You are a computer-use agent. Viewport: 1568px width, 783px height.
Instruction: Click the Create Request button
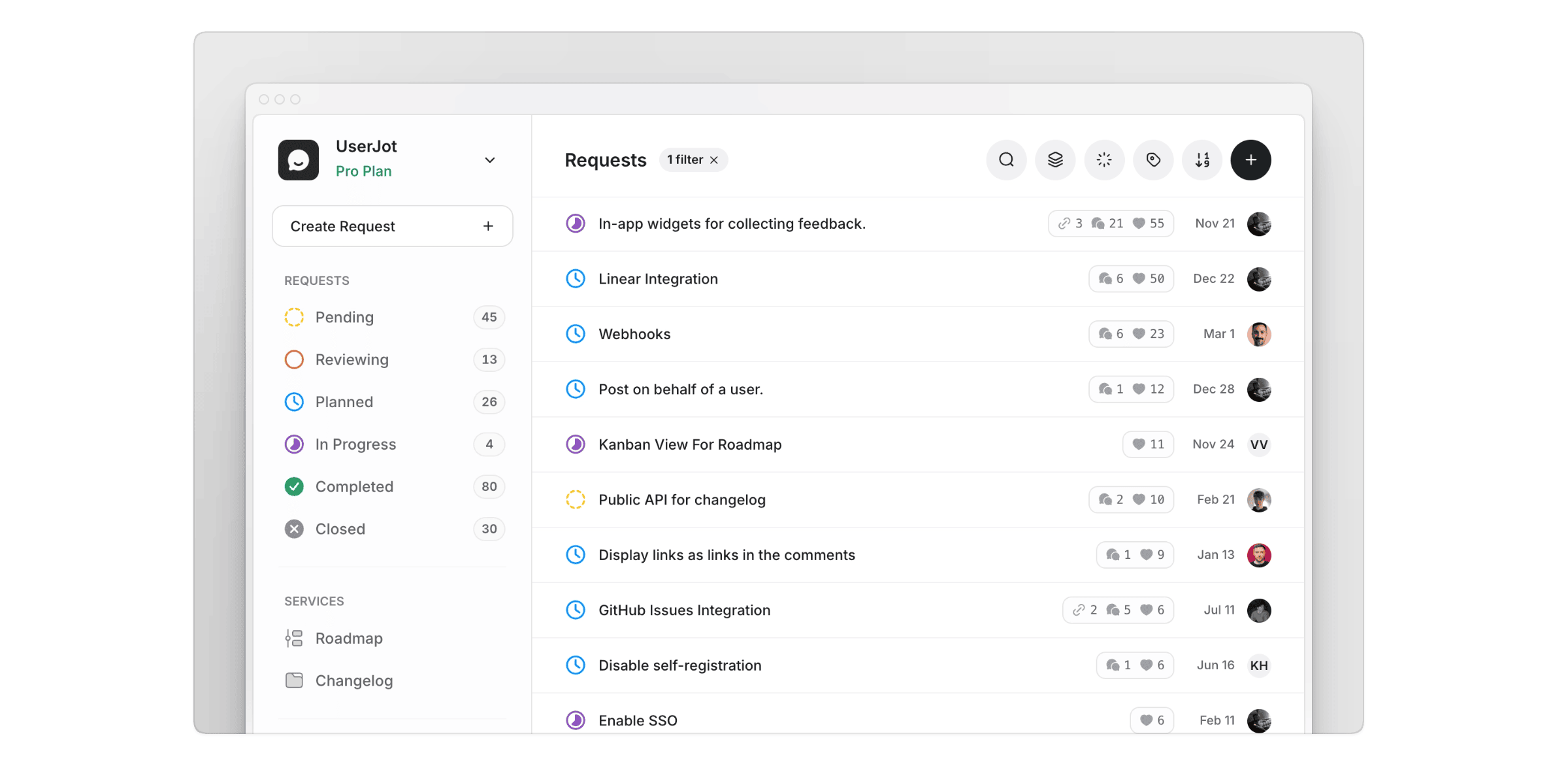[392, 226]
